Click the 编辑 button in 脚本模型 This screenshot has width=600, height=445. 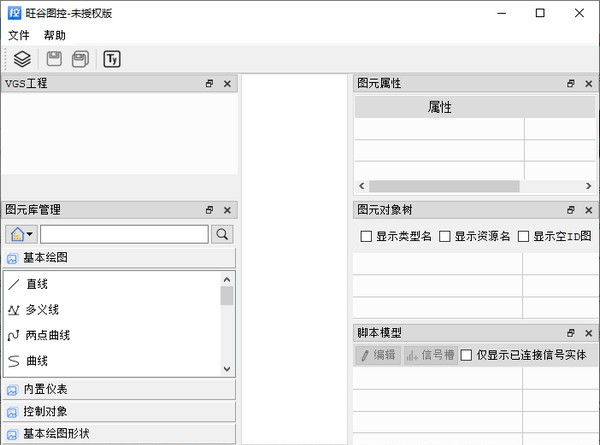(x=378, y=355)
